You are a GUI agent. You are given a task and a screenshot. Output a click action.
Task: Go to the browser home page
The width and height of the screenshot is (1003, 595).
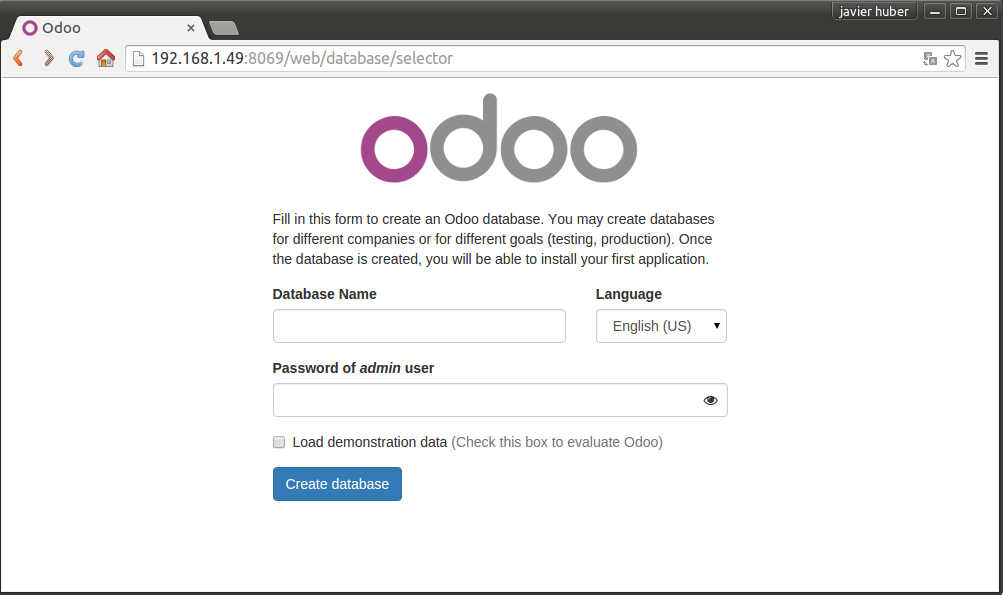click(x=105, y=58)
